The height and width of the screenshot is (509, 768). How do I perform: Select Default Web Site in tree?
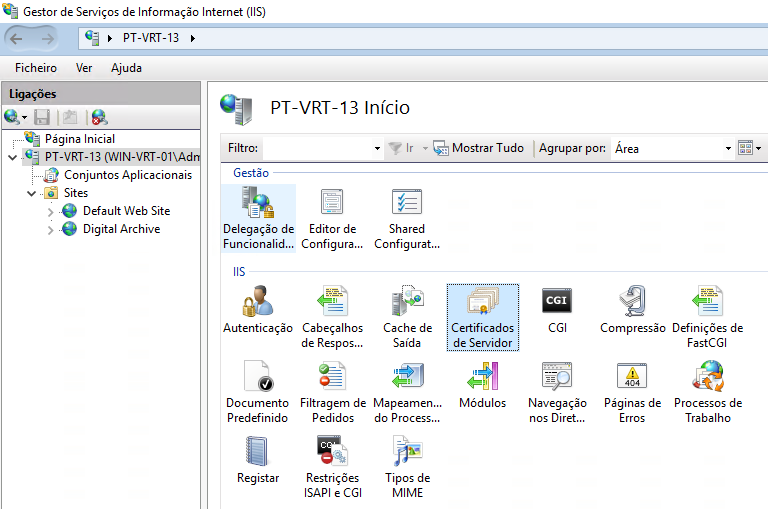click(126, 211)
